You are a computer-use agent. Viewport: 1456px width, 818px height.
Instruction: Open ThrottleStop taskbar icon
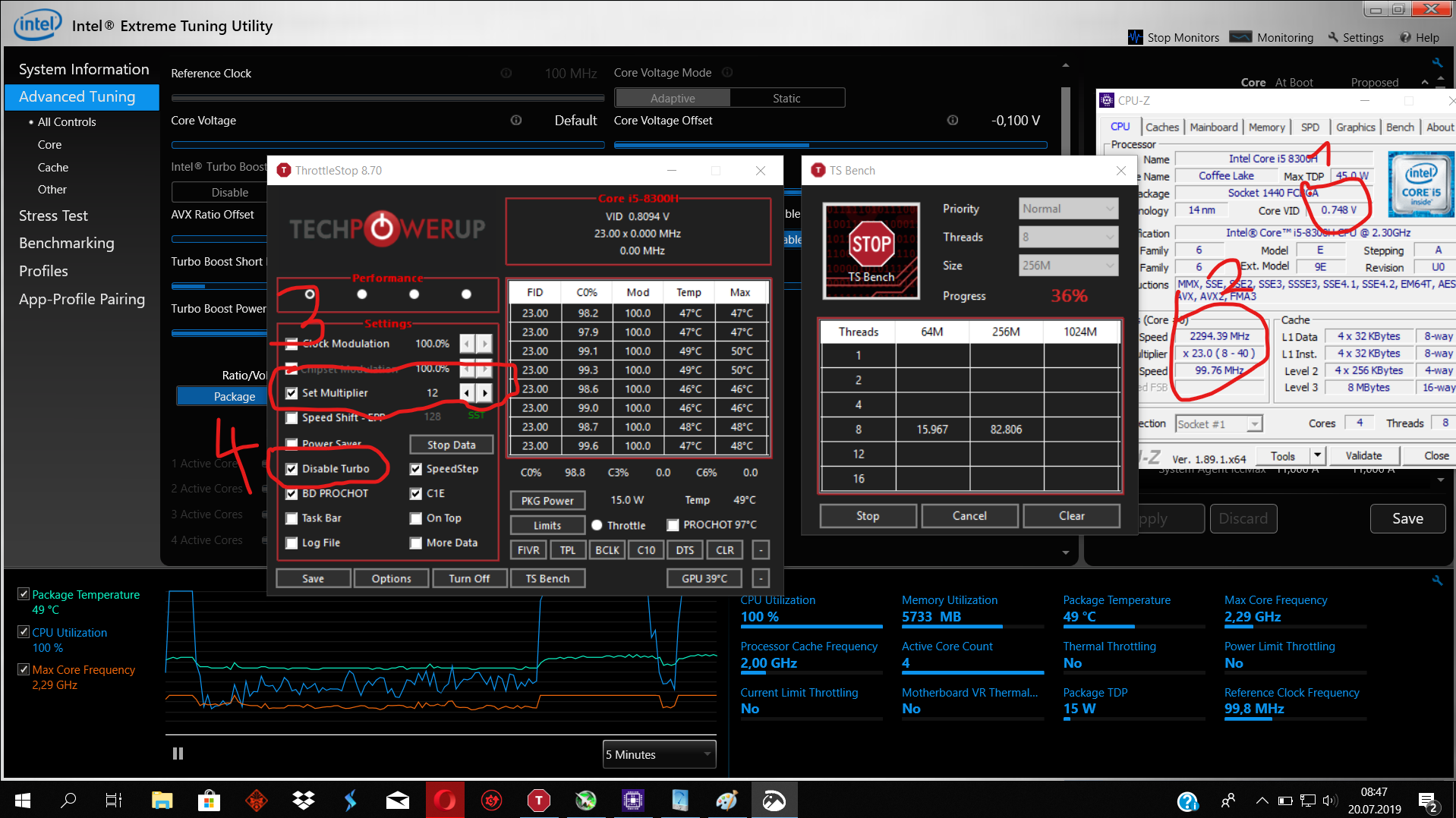[538, 800]
